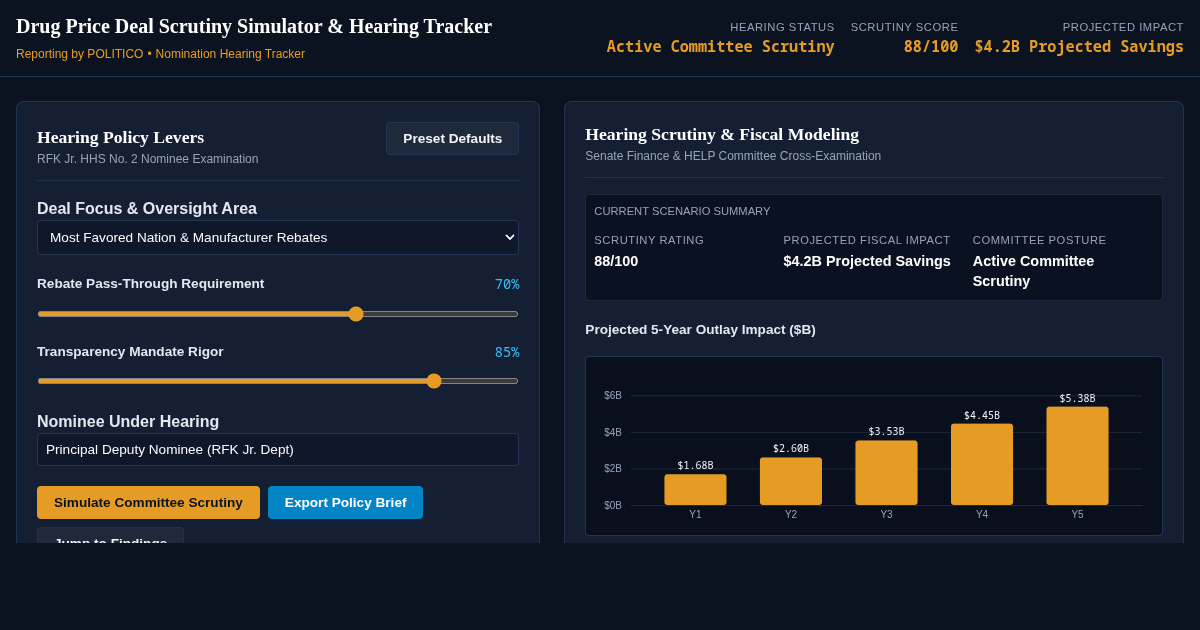Select the Y1 bar labeled $1.68B
This screenshot has height=630, width=1200.
click(x=695, y=489)
